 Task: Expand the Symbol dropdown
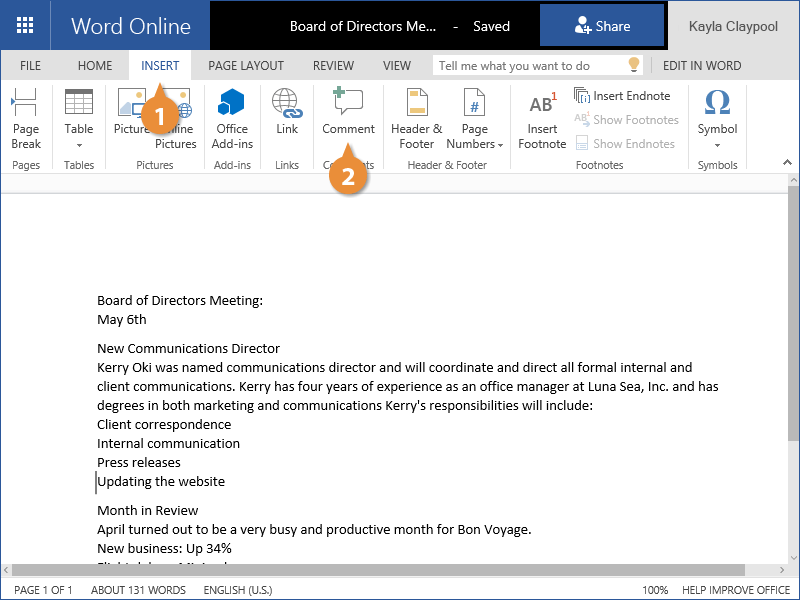click(x=717, y=119)
